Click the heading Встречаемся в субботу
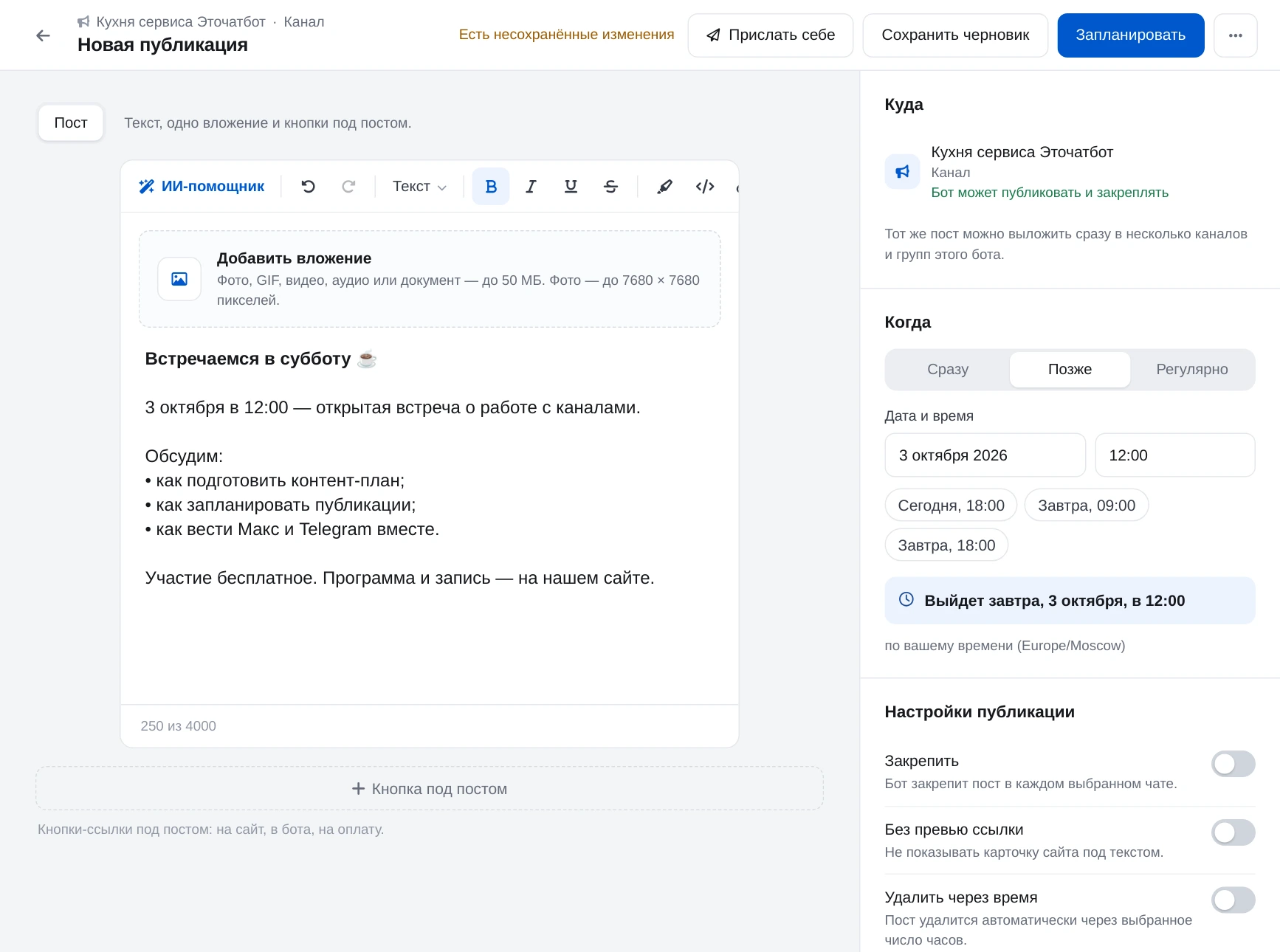The image size is (1280, 952). tap(261, 359)
